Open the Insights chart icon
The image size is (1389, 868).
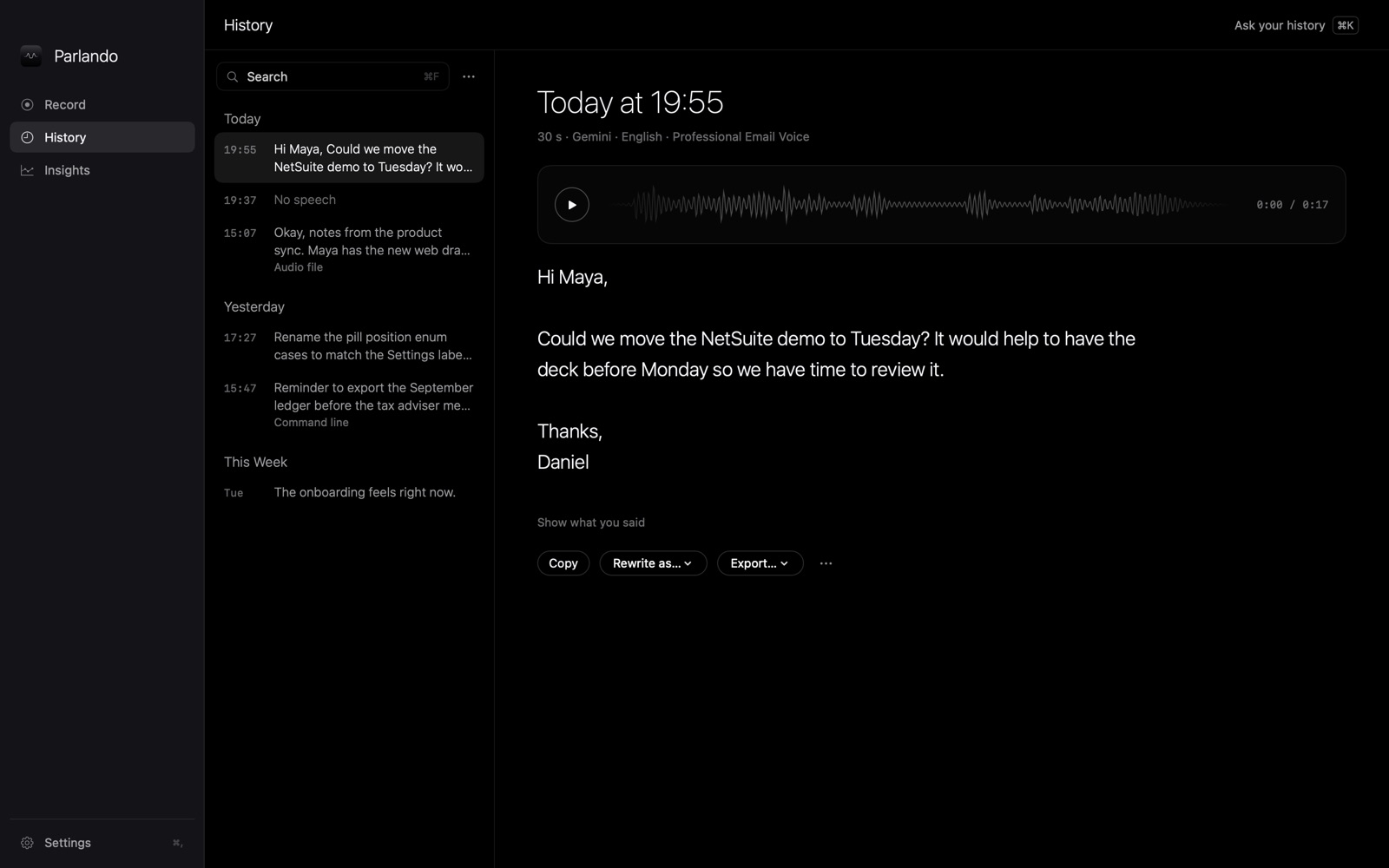[28, 170]
